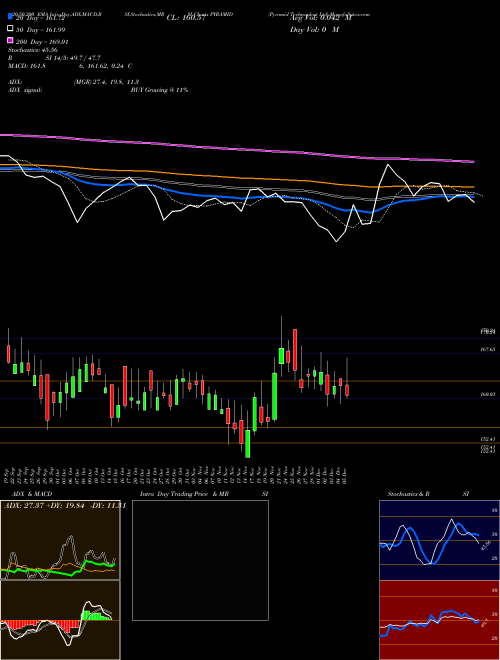Select the '20 Day - 161.72' label

point(40,18)
